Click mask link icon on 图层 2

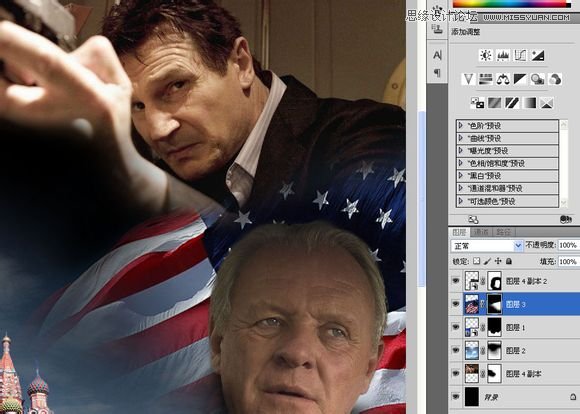[483, 350]
